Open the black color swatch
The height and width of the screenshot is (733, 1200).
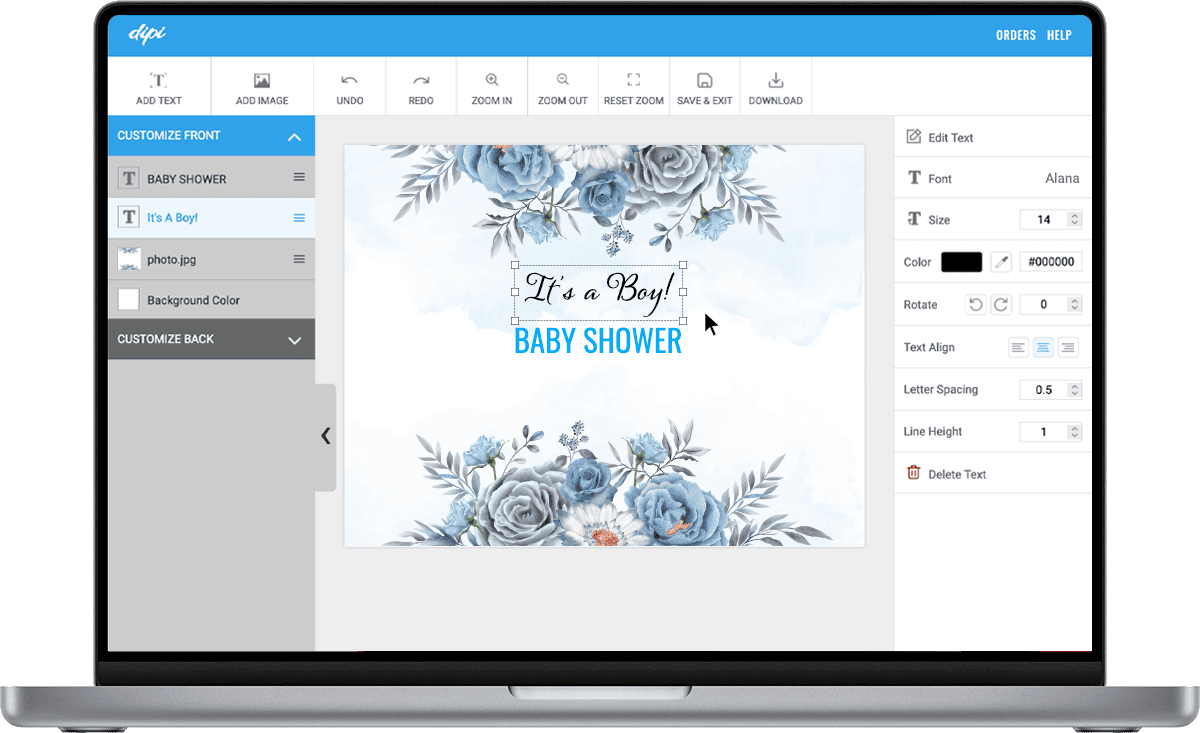pyautogui.click(x=961, y=262)
